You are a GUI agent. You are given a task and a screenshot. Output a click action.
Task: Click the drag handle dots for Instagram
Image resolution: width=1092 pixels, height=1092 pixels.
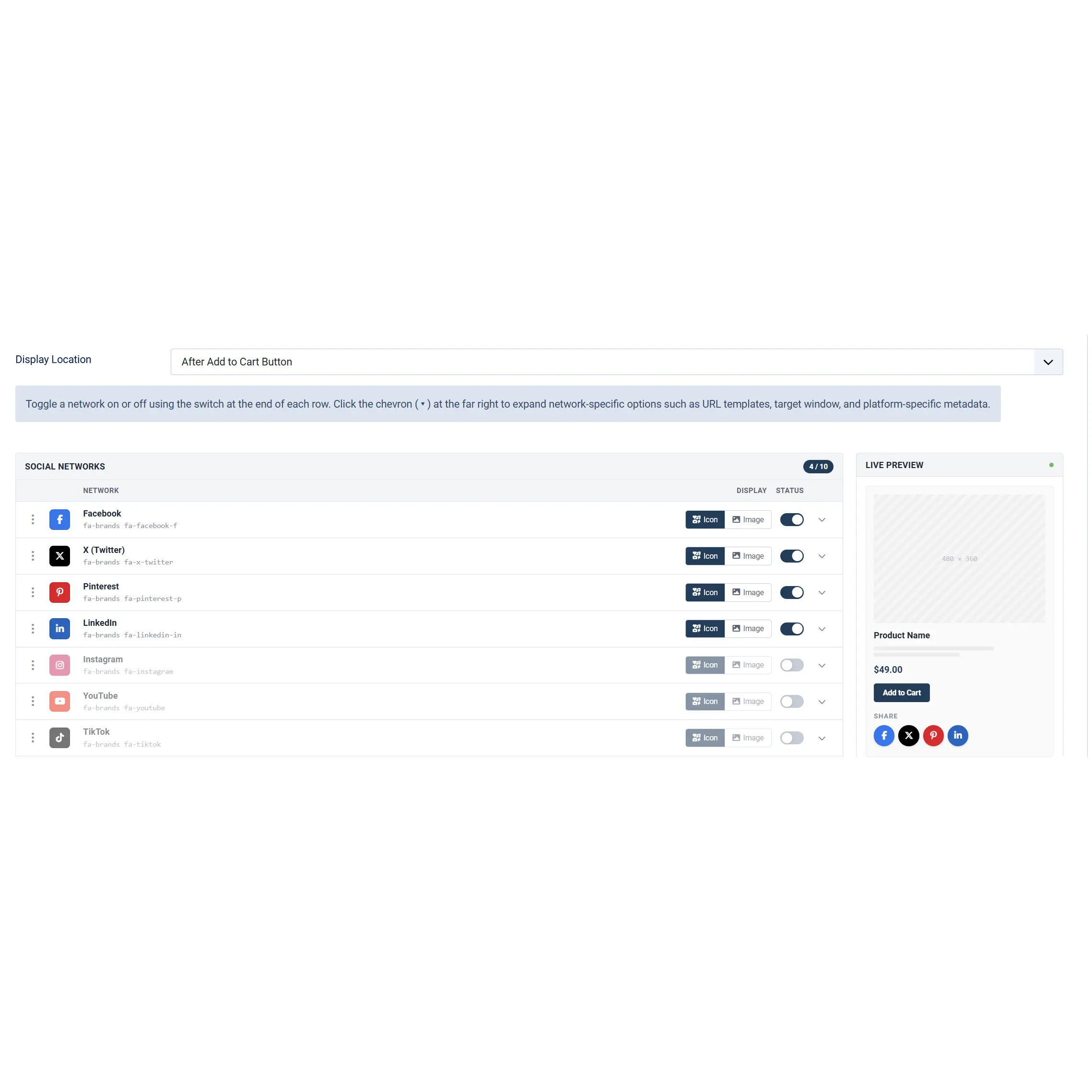[33, 665]
